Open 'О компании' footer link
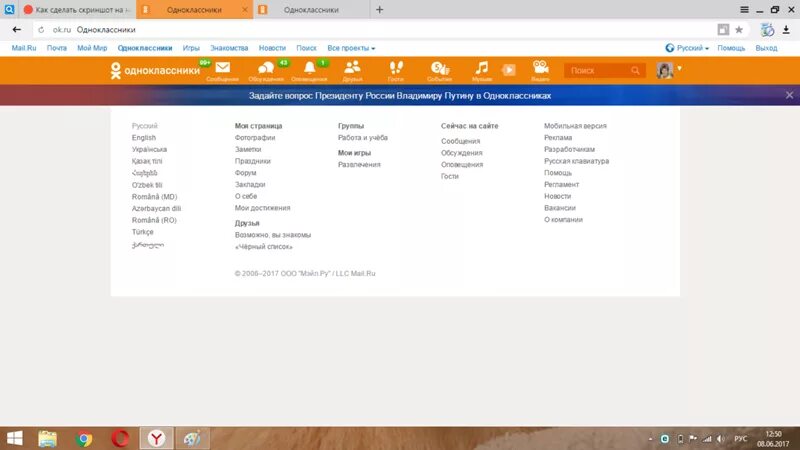This screenshot has height=450, width=800. click(x=563, y=219)
